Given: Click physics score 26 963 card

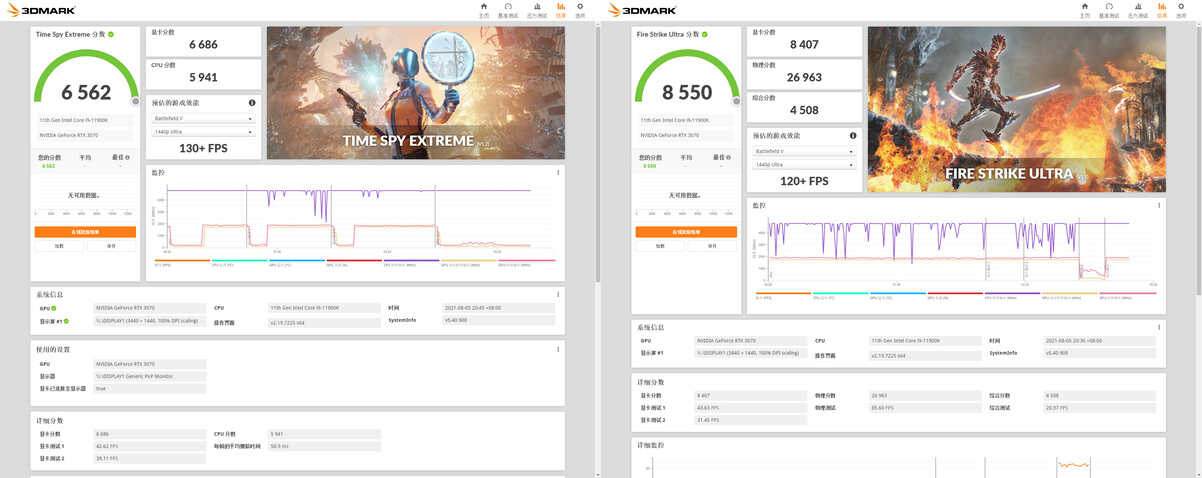Looking at the screenshot, I should point(804,74).
